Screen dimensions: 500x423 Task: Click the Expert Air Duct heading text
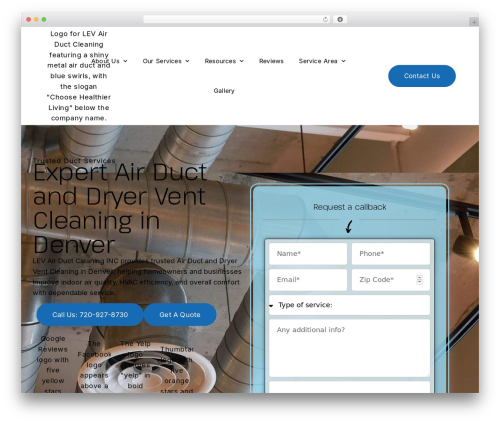[120, 208]
